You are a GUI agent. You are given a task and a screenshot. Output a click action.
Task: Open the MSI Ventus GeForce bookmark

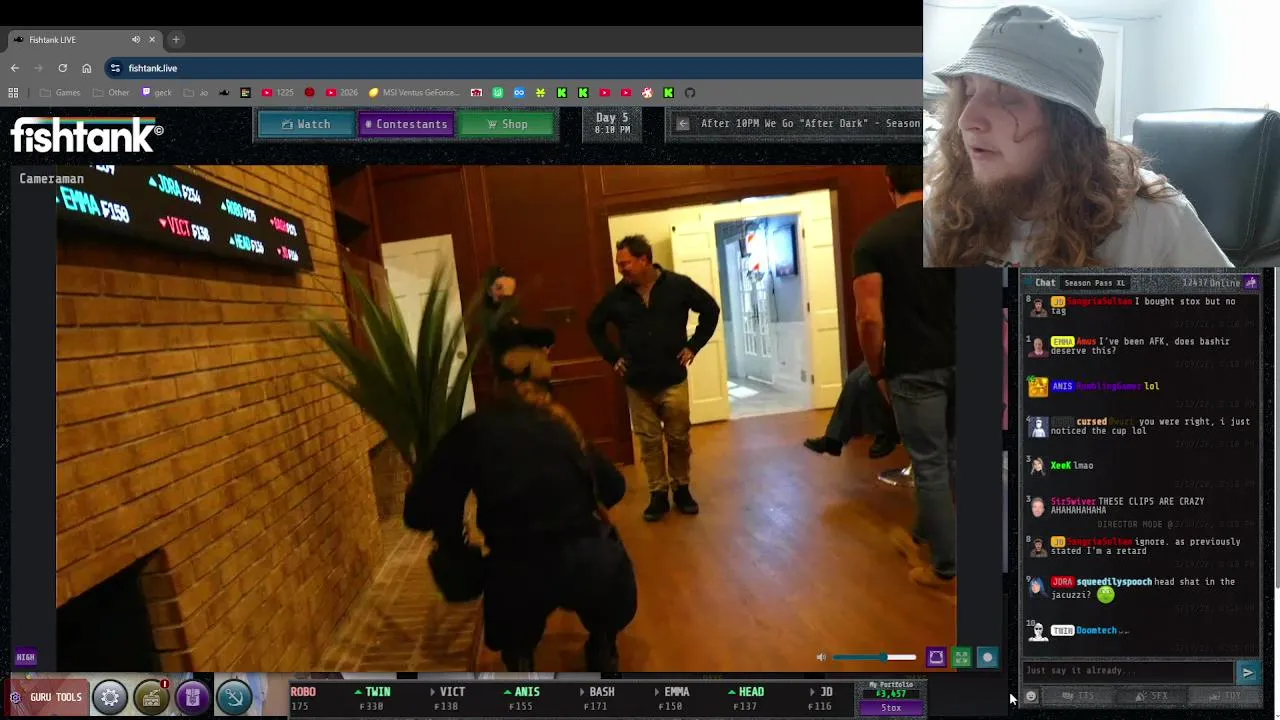tap(414, 93)
